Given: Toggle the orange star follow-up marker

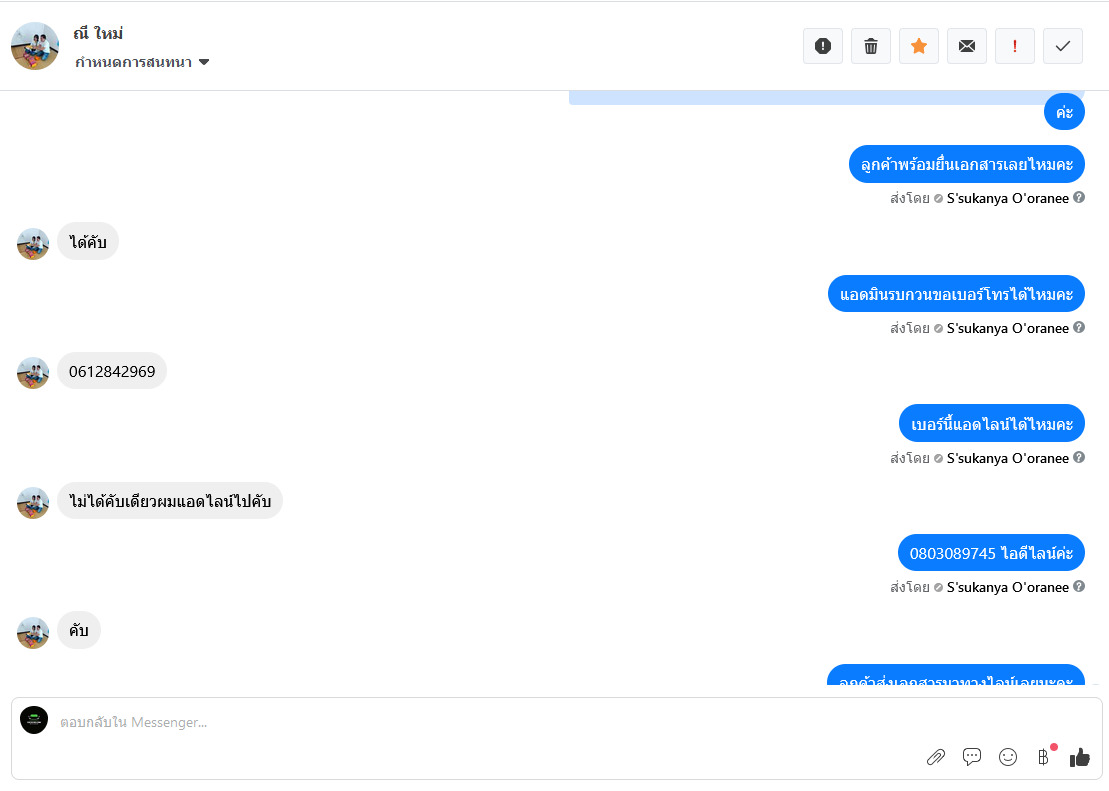Looking at the screenshot, I should 919,46.
